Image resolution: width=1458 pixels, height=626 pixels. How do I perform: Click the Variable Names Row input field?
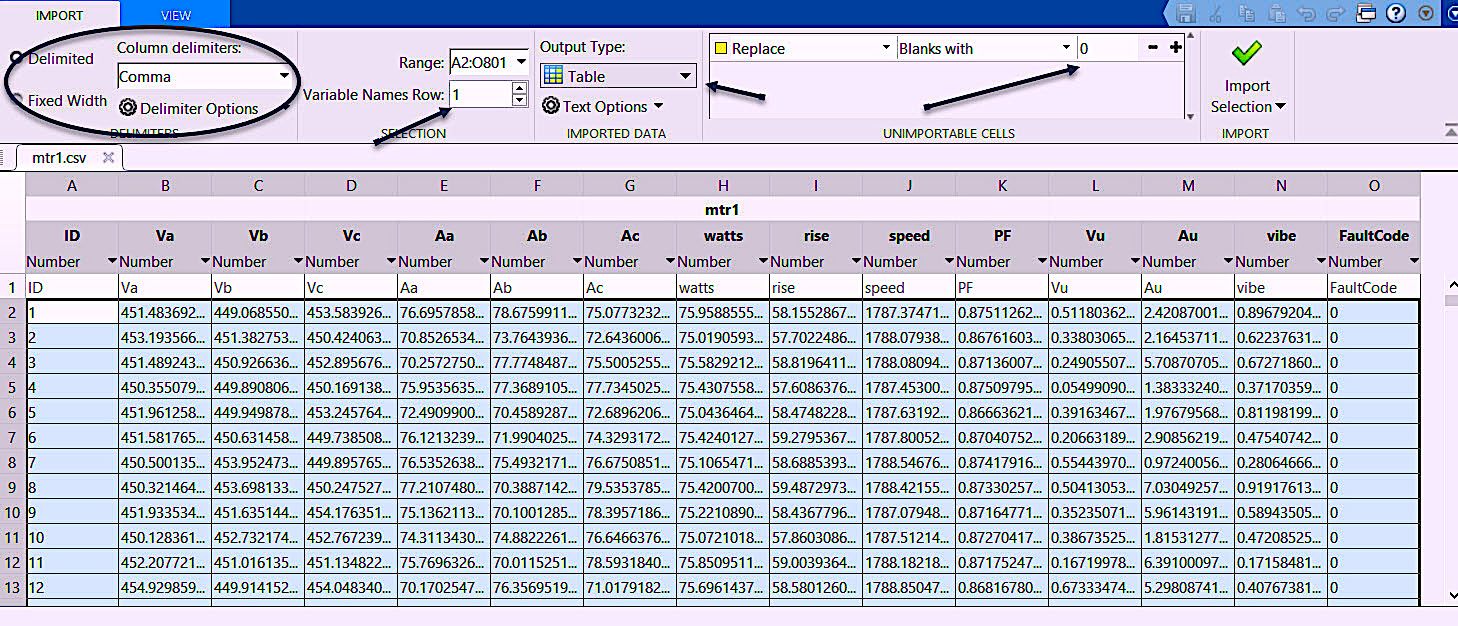[480, 94]
